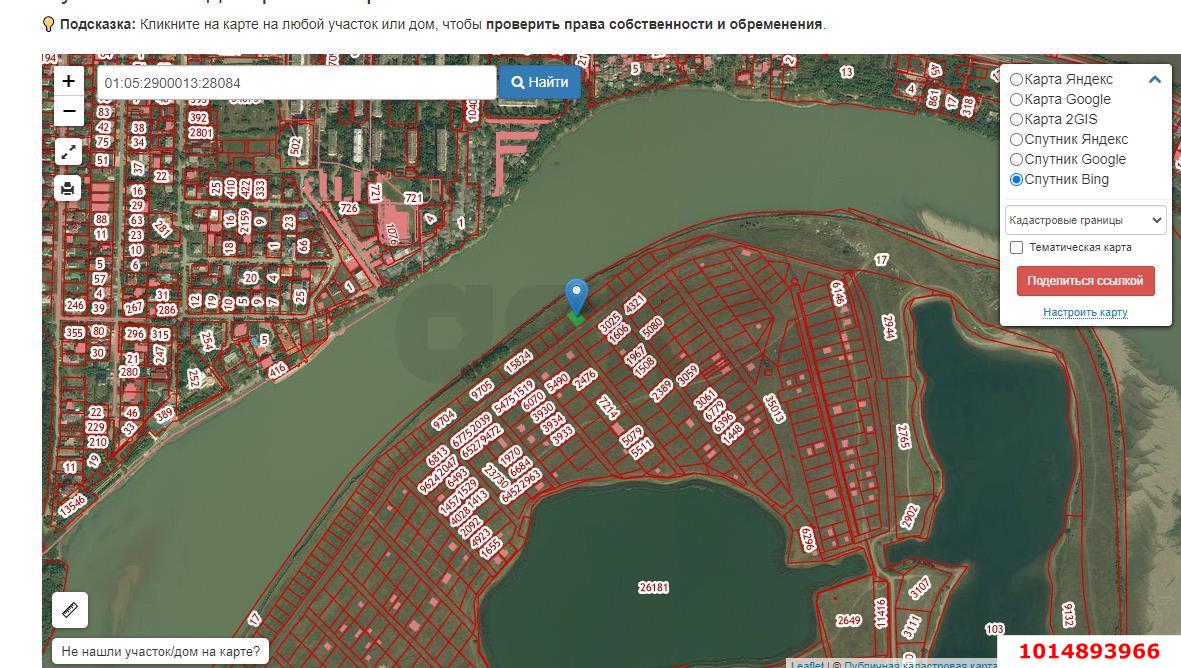The height and width of the screenshot is (668, 1181).
Task: Open the Настроить карту link
Action: point(1084,312)
